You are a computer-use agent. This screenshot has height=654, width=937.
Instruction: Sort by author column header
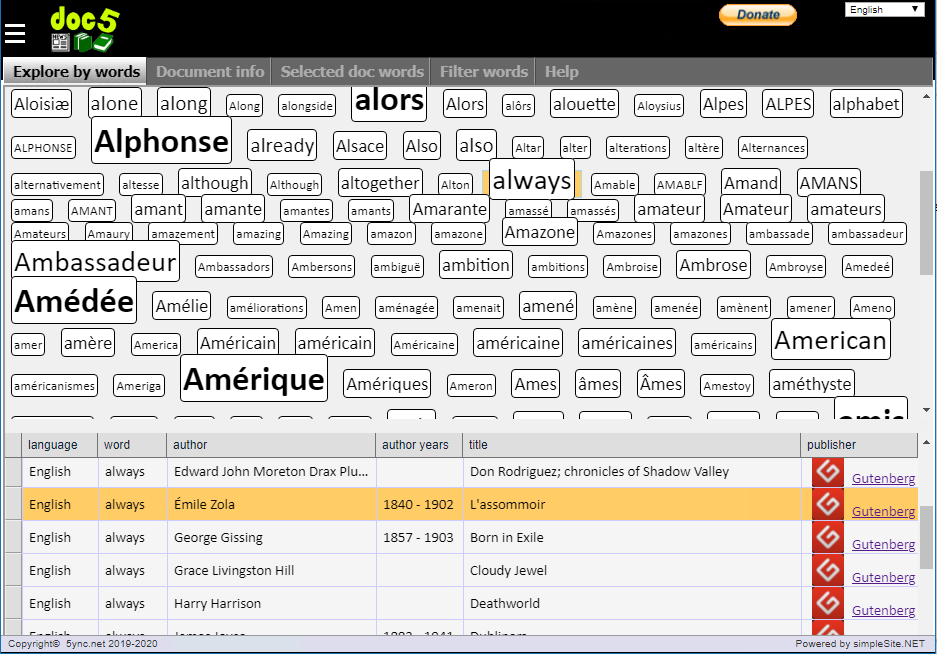point(271,445)
